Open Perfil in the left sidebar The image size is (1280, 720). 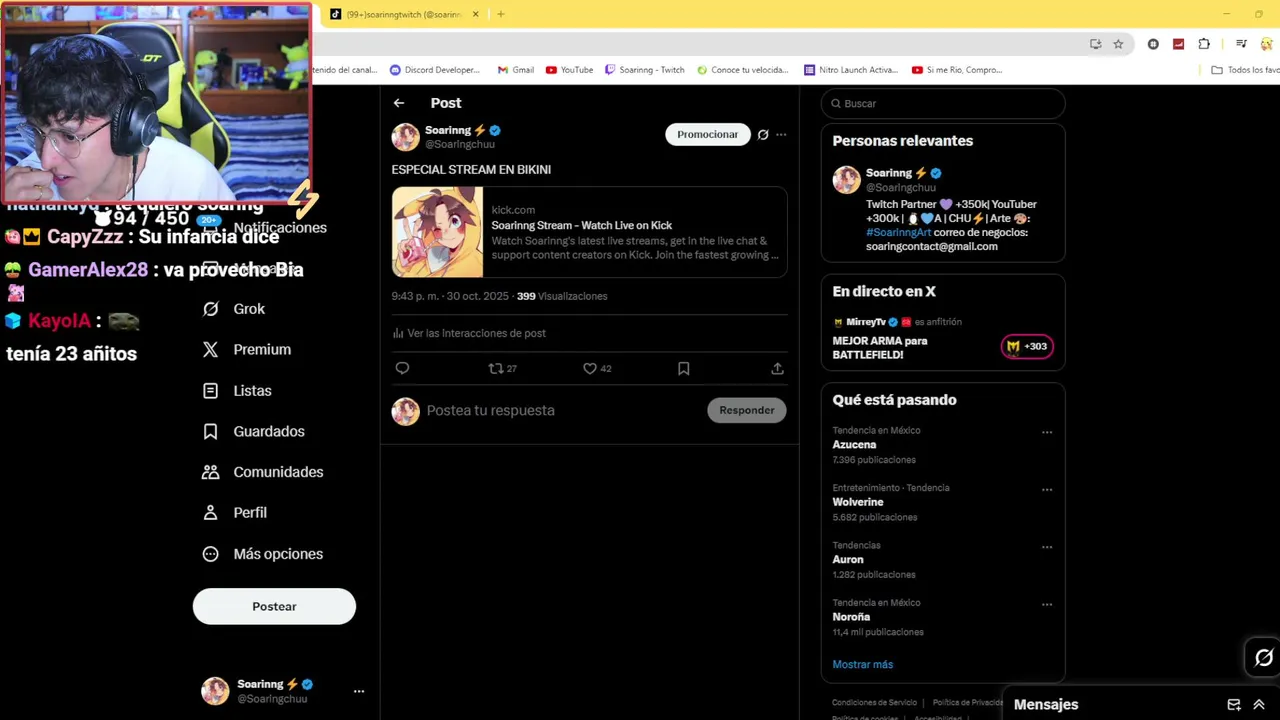(x=235, y=512)
